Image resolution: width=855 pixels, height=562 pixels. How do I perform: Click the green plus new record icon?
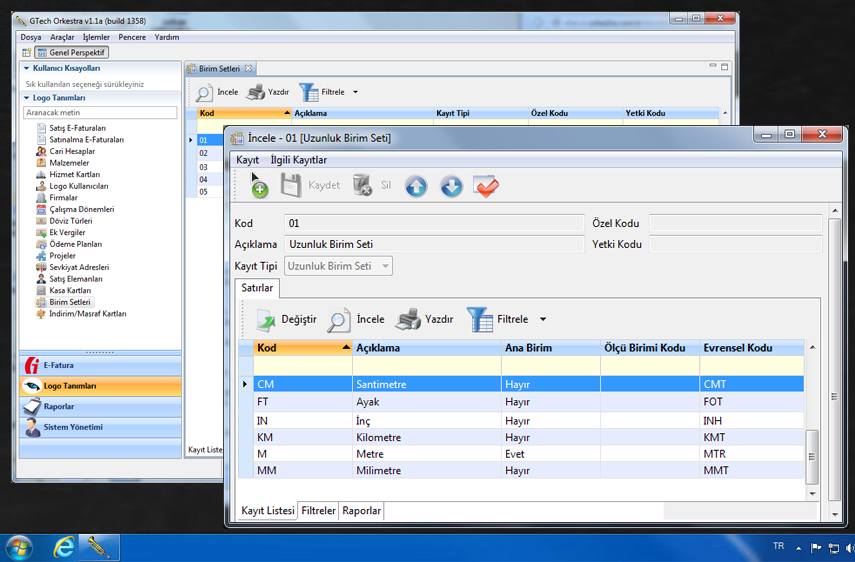tap(258, 186)
